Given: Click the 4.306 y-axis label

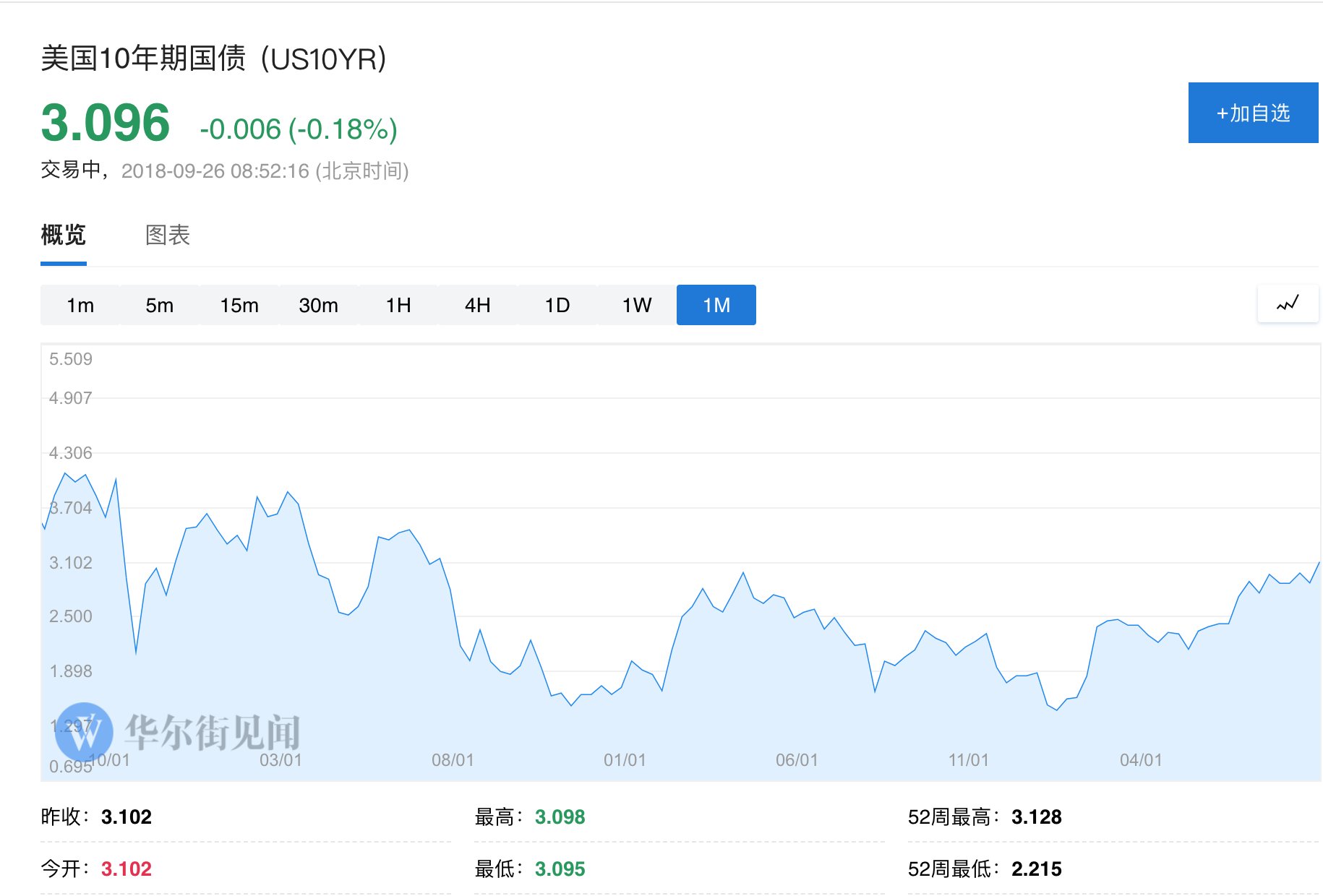Looking at the screenshot, I should tap(71, 453).
